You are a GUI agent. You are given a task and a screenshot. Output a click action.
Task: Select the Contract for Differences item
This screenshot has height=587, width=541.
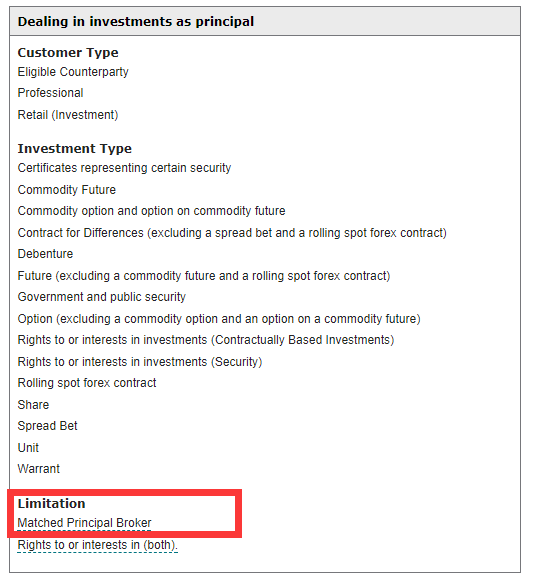(x=232, y=233)
